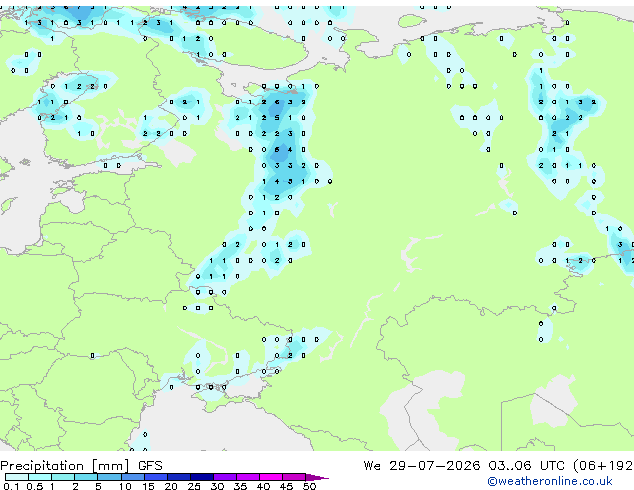
Task: Select the dark navy swatch between 25 and 30
Action: (202, 477)
